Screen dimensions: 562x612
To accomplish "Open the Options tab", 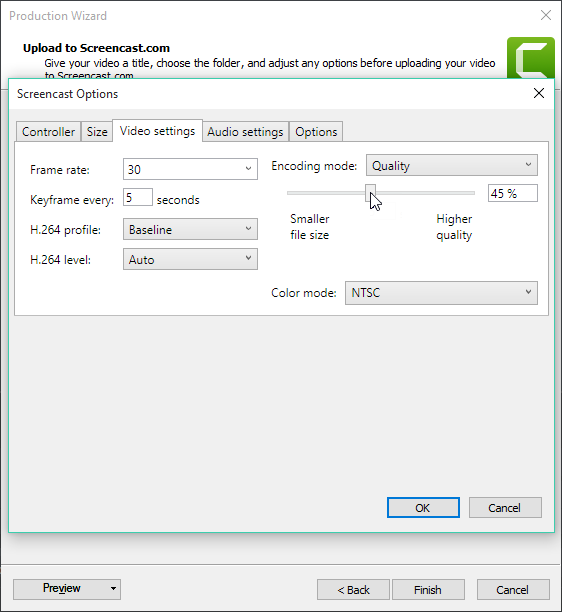I will point(316,132).
